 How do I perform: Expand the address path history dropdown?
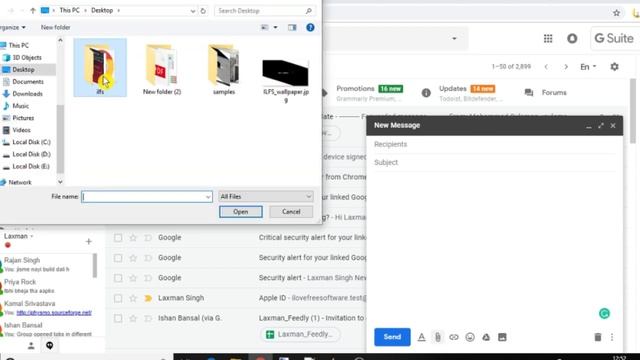pyautogui.click(x=193, y=11)
